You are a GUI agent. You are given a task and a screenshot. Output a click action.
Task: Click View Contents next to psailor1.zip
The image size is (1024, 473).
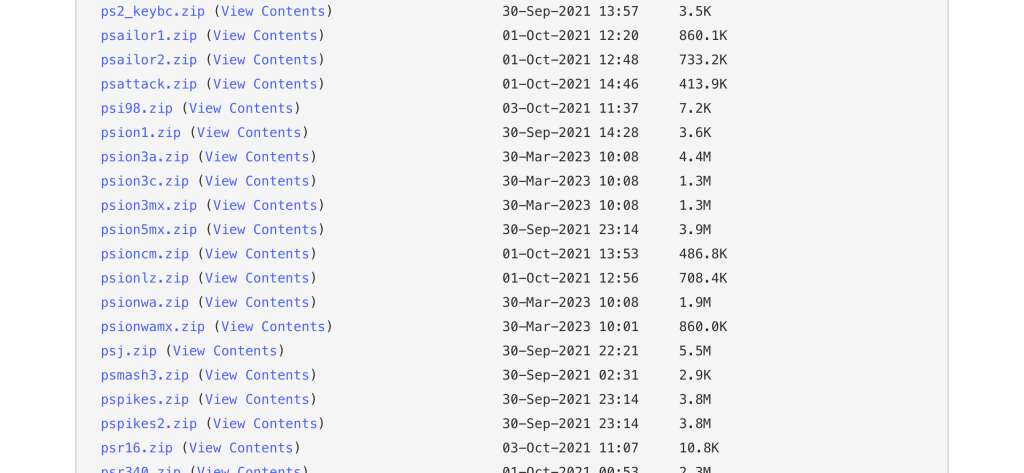265,36
